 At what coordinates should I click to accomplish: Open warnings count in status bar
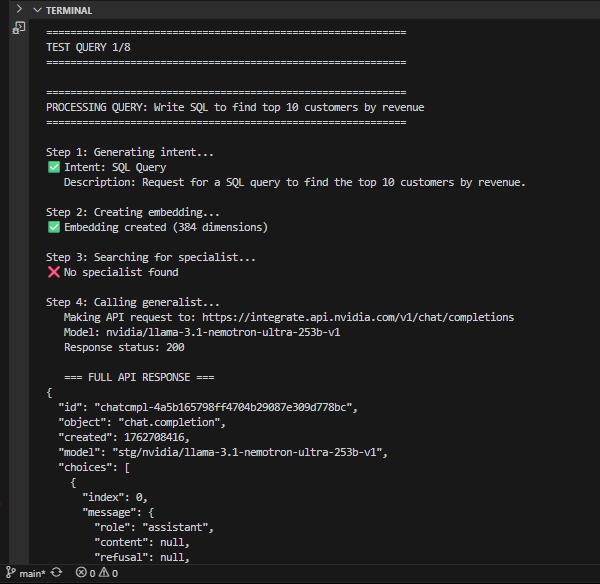[x=109, y=573]
